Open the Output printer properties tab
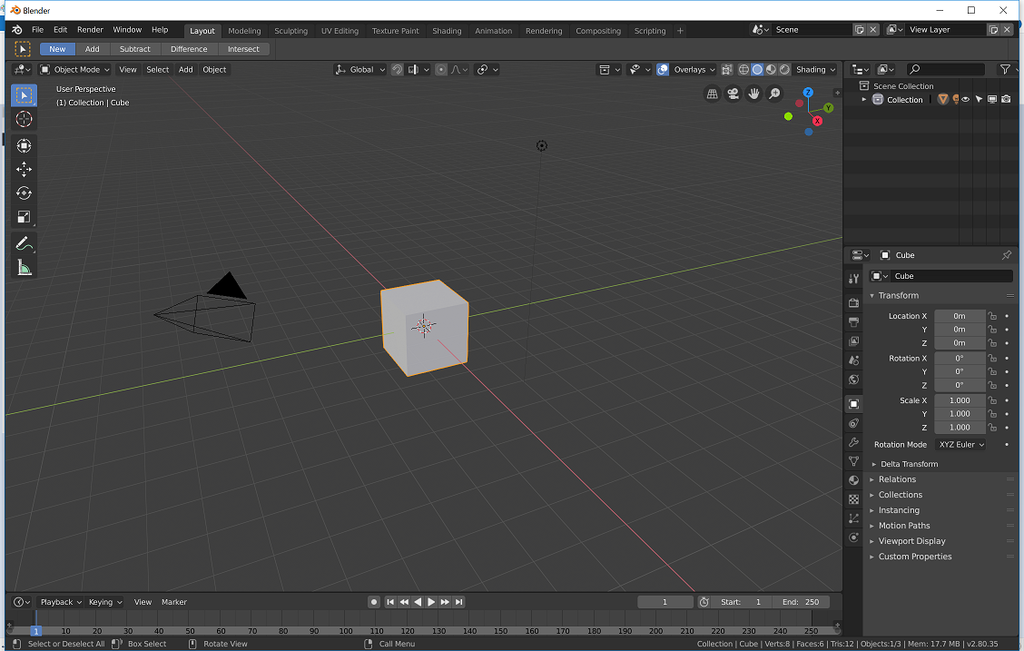 point(854,322)
